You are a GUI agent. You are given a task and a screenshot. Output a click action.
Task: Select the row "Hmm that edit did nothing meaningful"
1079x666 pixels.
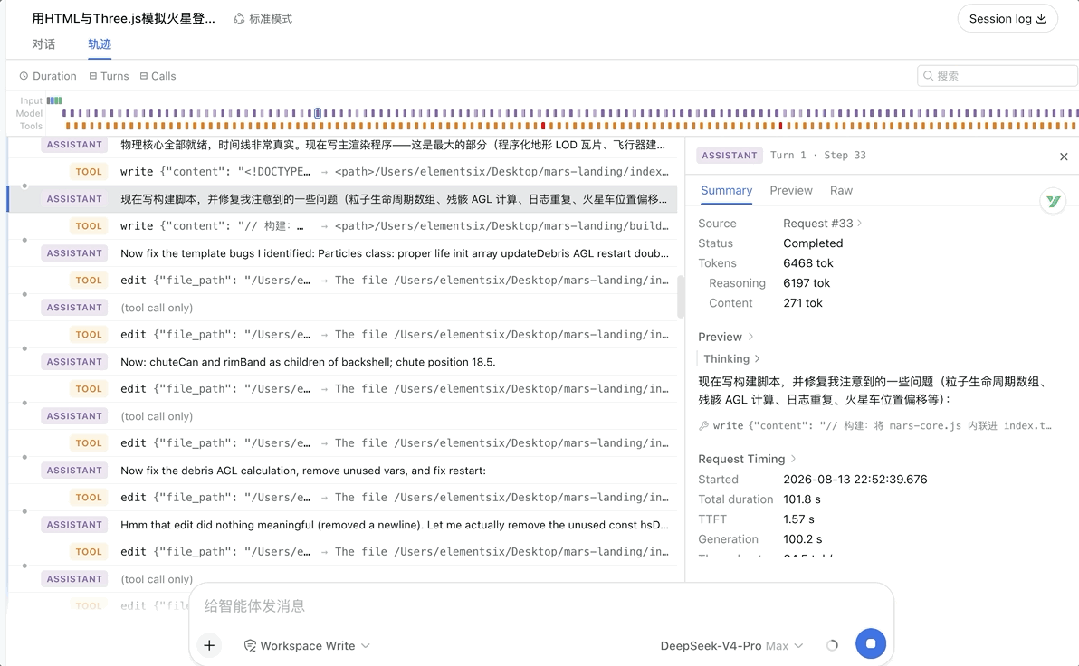(x=342, y=525)
